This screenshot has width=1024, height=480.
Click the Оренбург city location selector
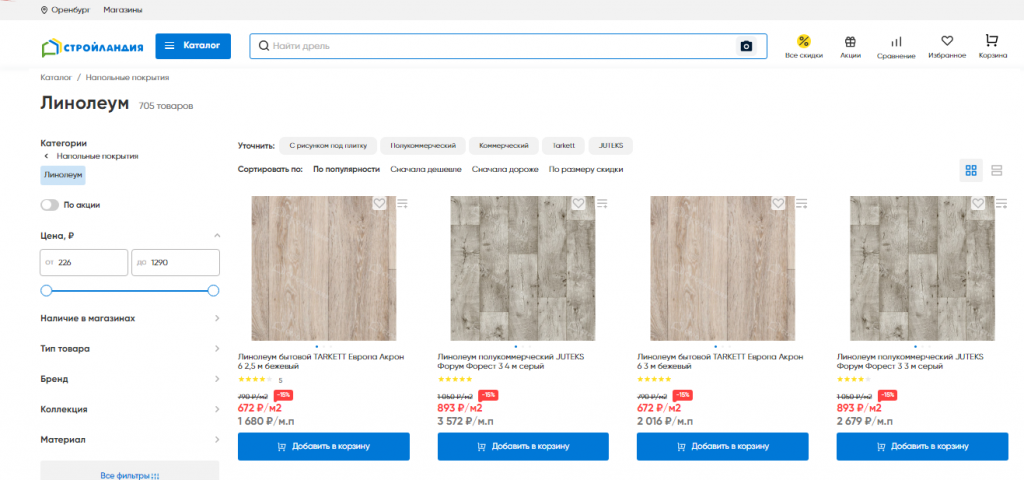click(x=65, y=10)
